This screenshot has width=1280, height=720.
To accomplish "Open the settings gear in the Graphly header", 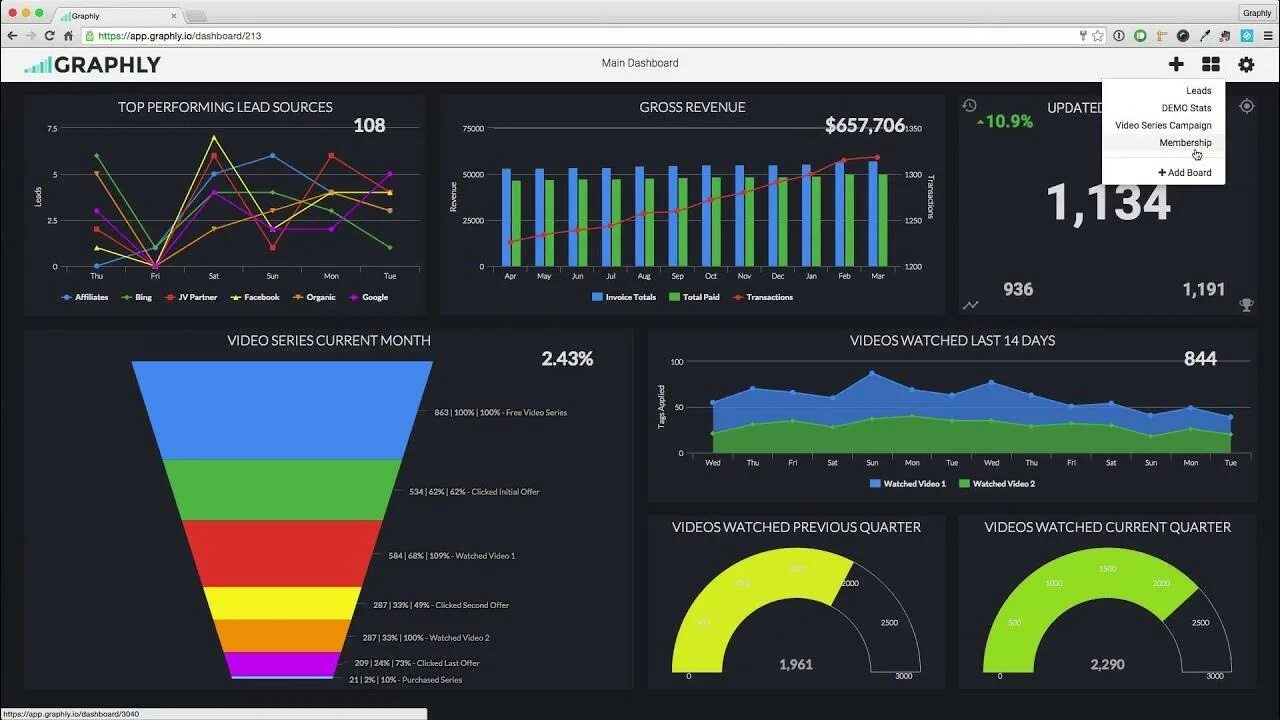I will [1246, 64].
